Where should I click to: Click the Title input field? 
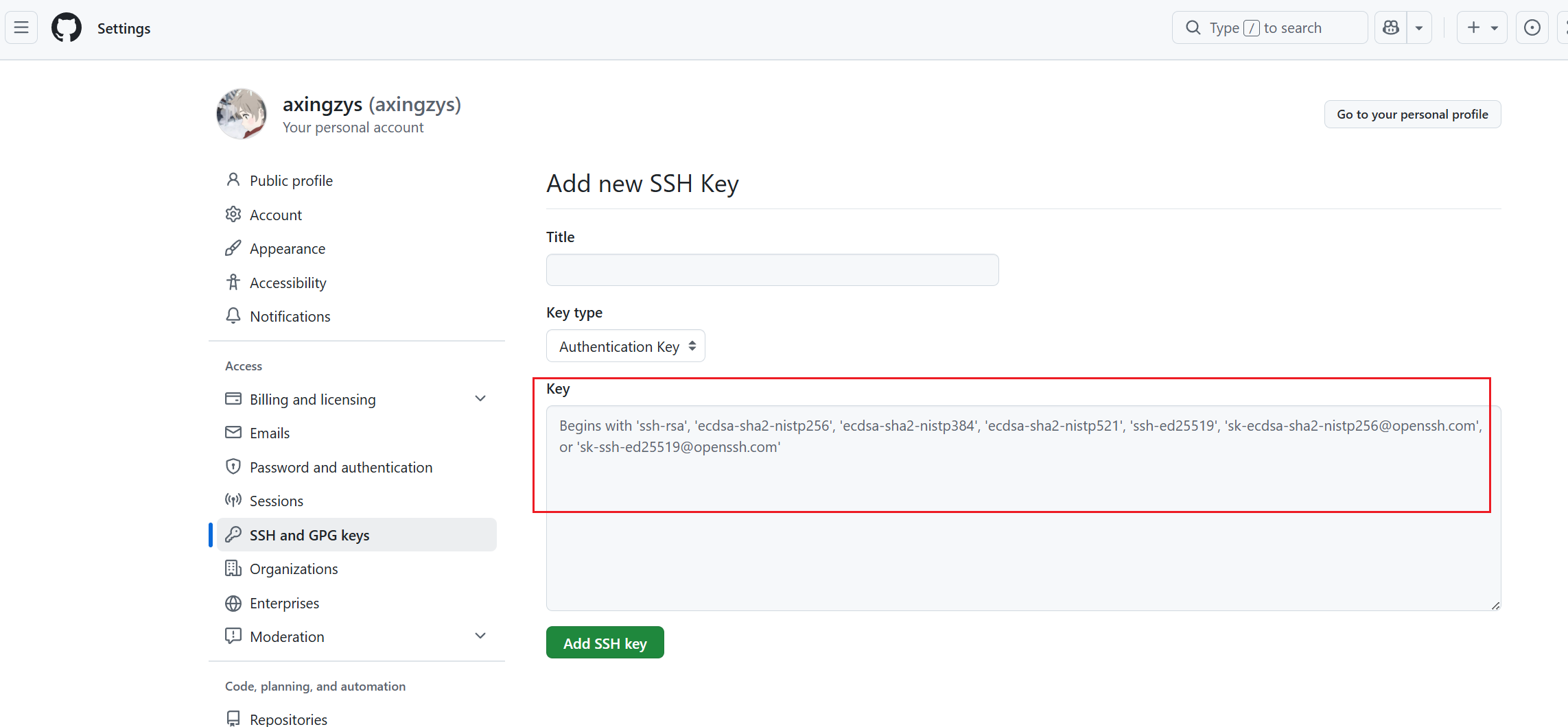[x=772, y=270]
